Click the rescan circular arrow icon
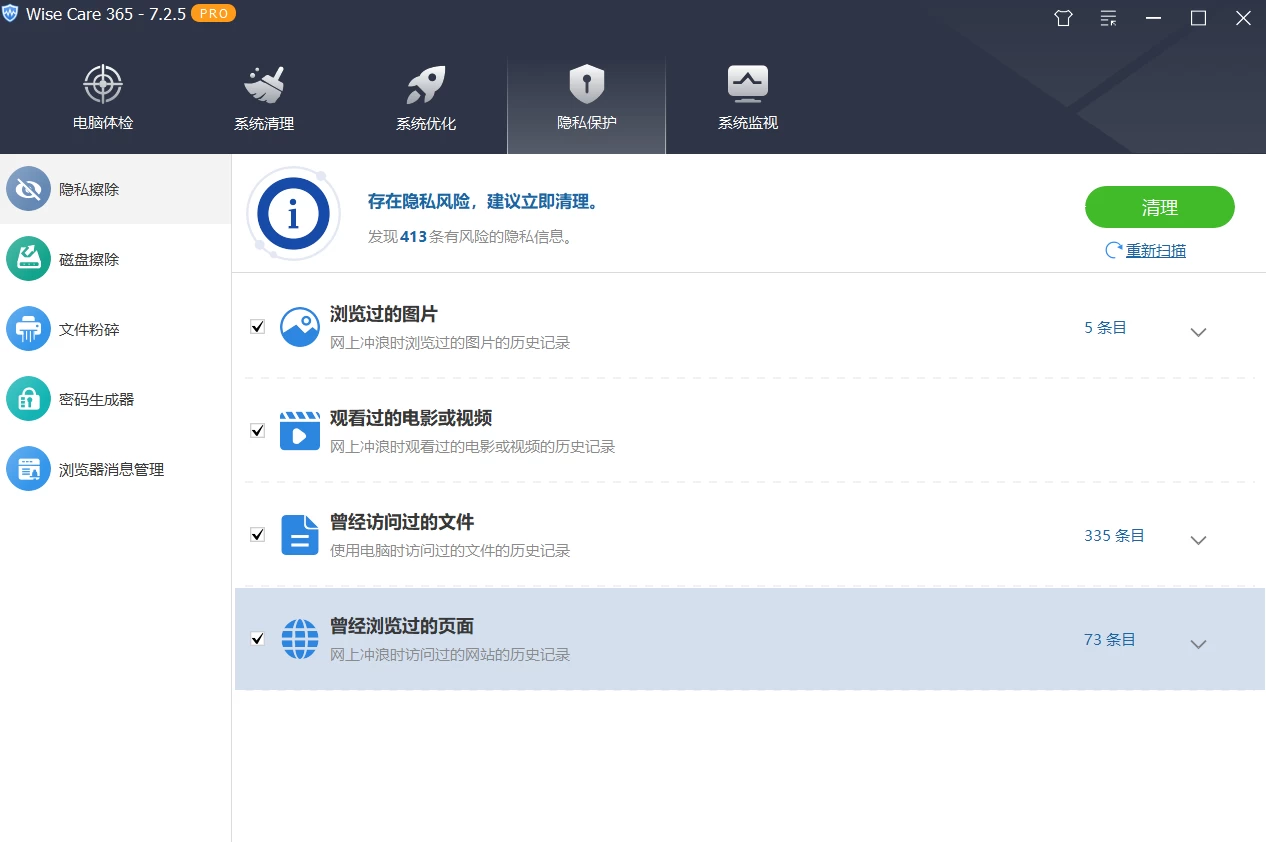The width and height of the screenshot is (1266, 842). (1114, 250)
